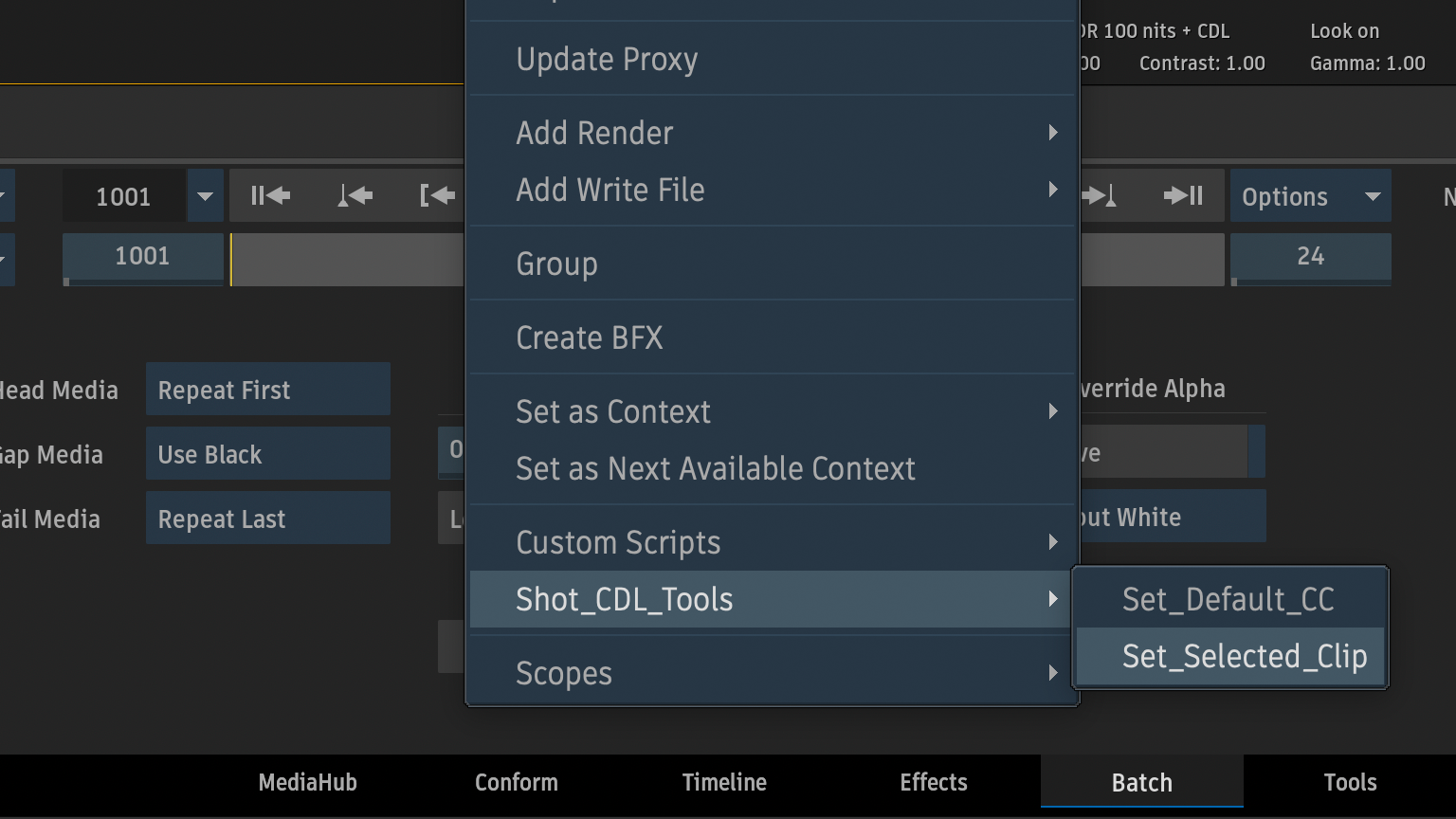Switch to the Timeline tab
Screen dimensions: 1456x819
(x=724, y=783)
